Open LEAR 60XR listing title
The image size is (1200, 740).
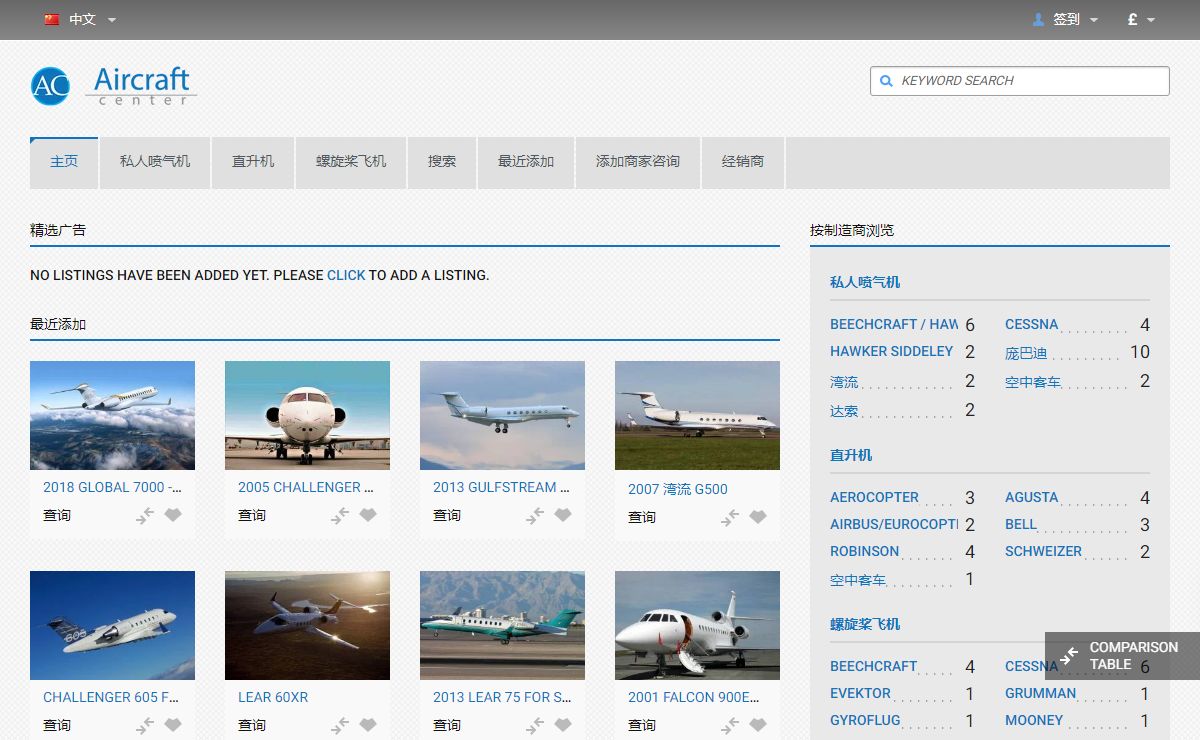(273, 698)
